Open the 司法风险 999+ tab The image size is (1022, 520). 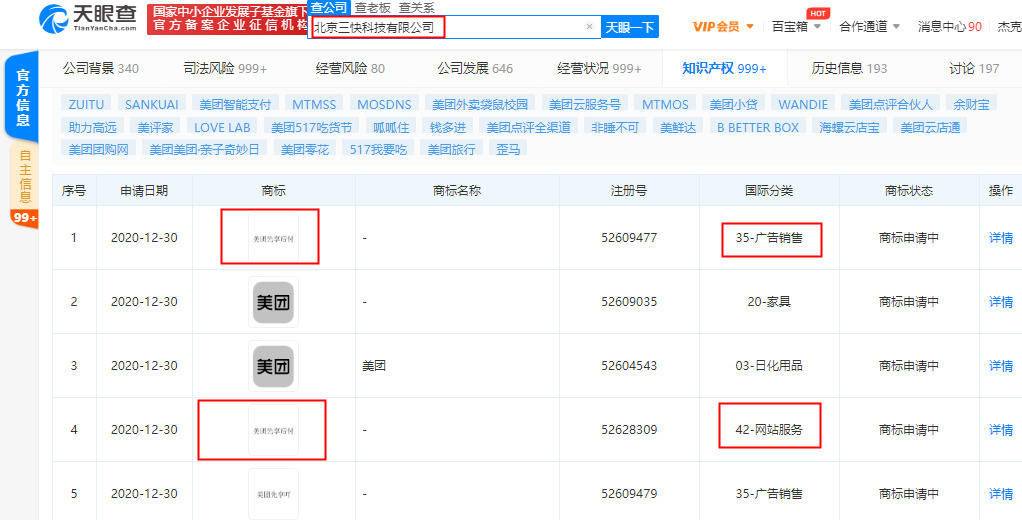(x=225, y=68)
